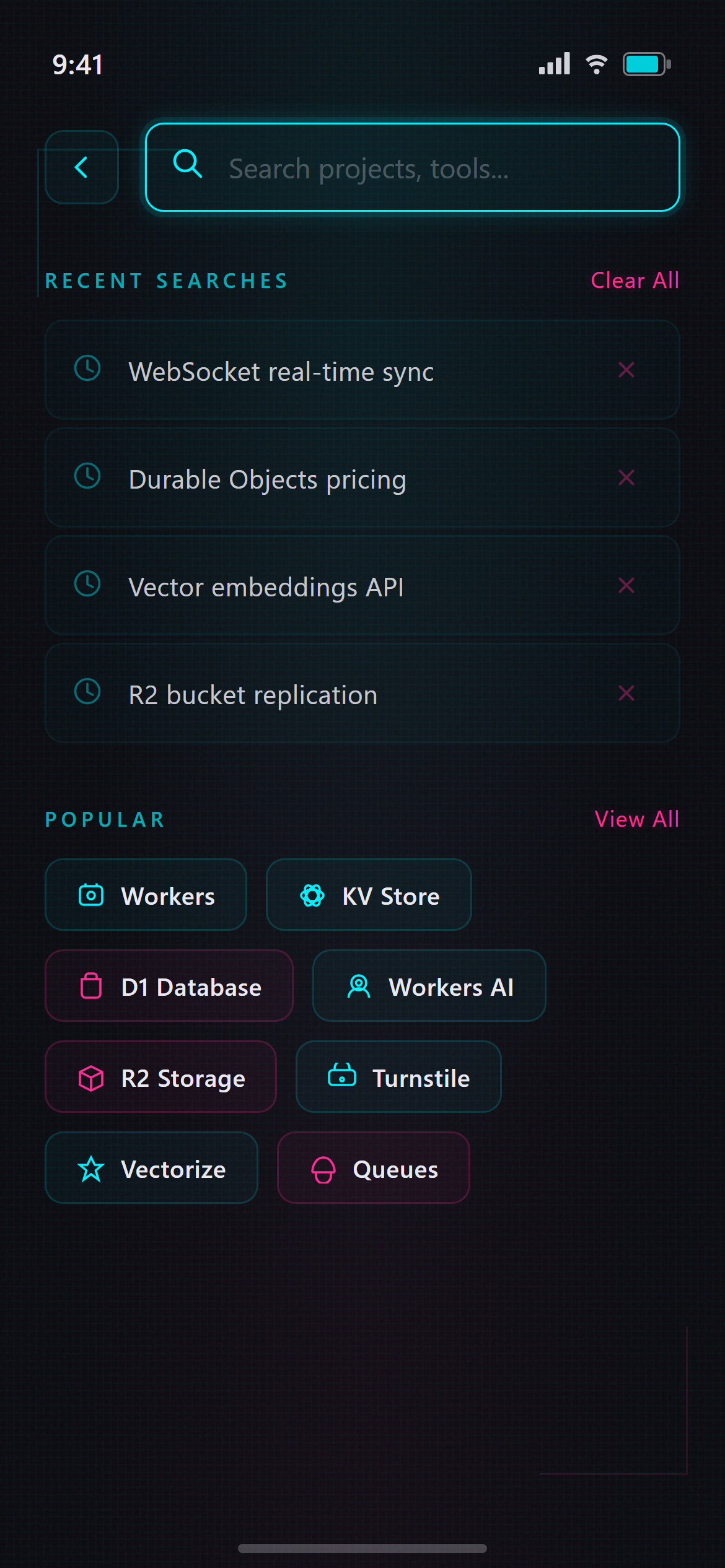Choose the Turnstile popular tag
Viewport: 725px width, 1568px height.
click(x=398, y=1077)
